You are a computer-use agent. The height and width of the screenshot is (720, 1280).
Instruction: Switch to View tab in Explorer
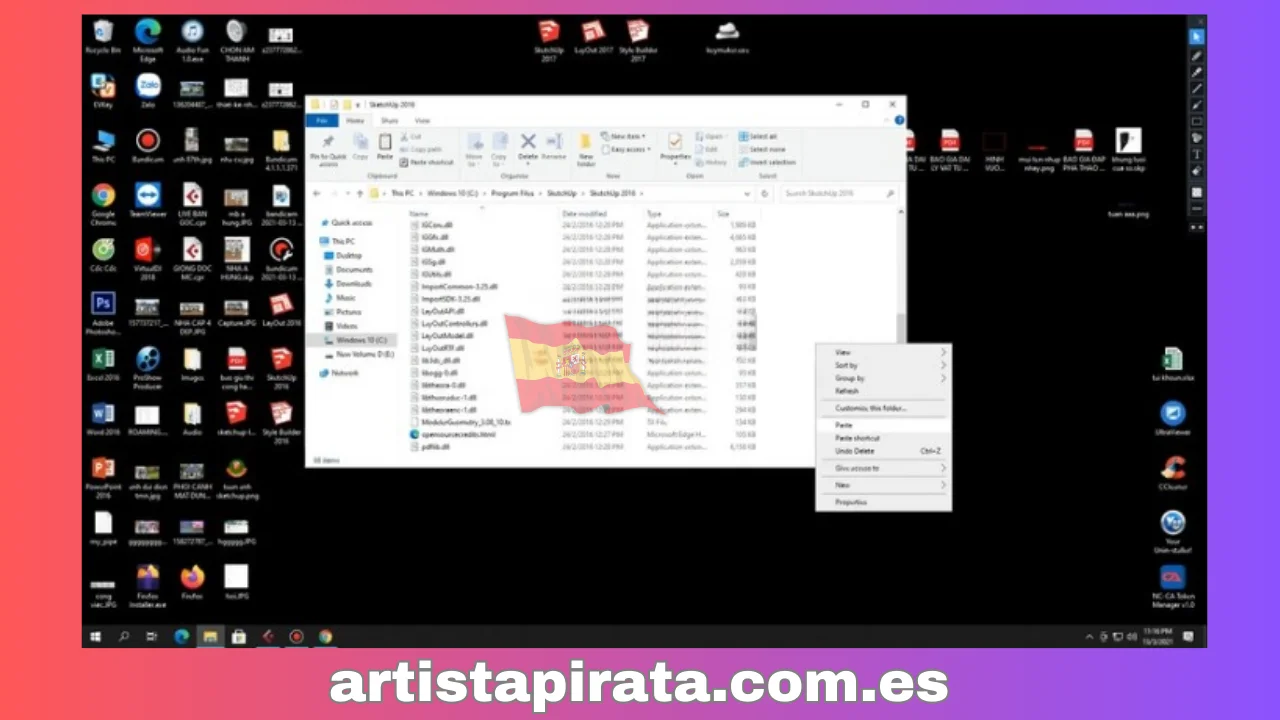422,120
